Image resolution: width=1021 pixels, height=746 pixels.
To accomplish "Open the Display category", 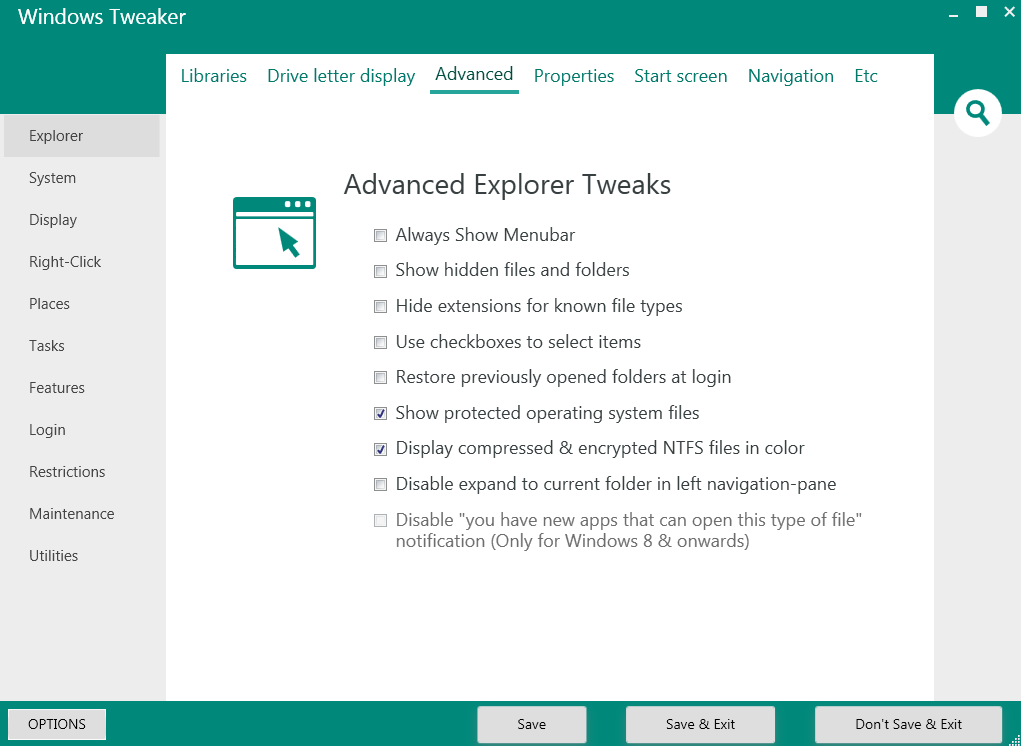I will (81, 219).
